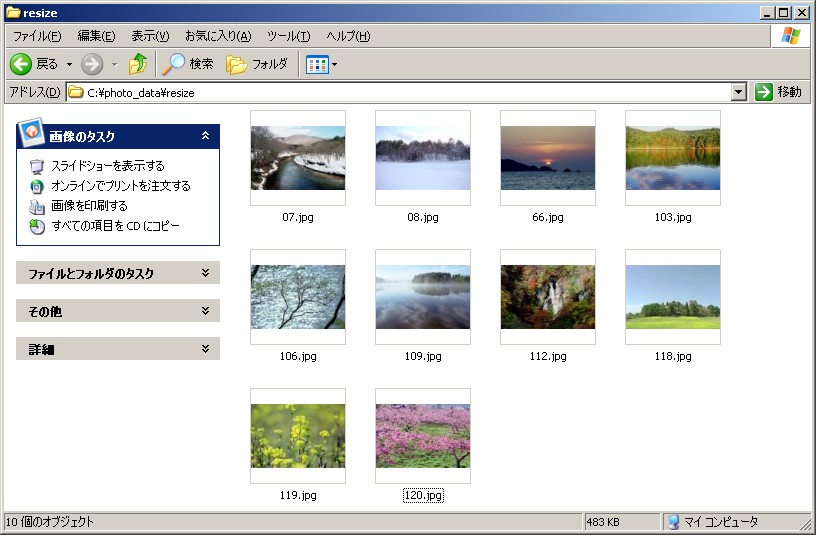
Task: Select the 103.jpg lake reflection thumbnail
Action: (x=673, y=158)
